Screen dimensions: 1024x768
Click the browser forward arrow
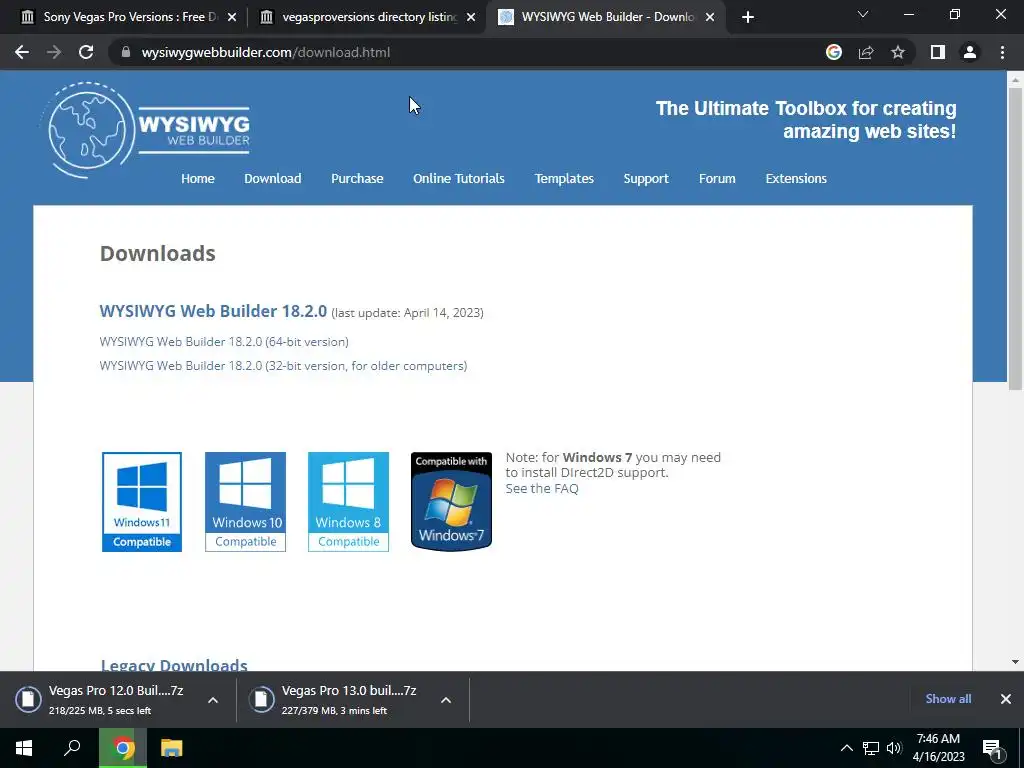(54, 52)
